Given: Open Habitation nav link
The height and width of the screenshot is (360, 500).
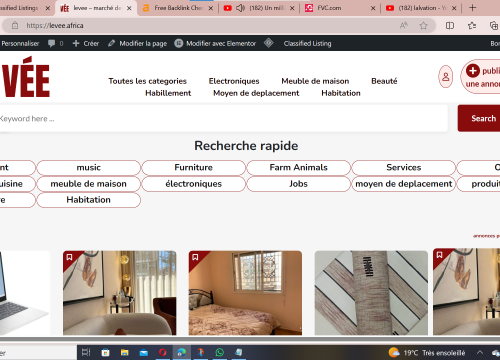Looking at the screenshot, I should (x=341, y=93).
